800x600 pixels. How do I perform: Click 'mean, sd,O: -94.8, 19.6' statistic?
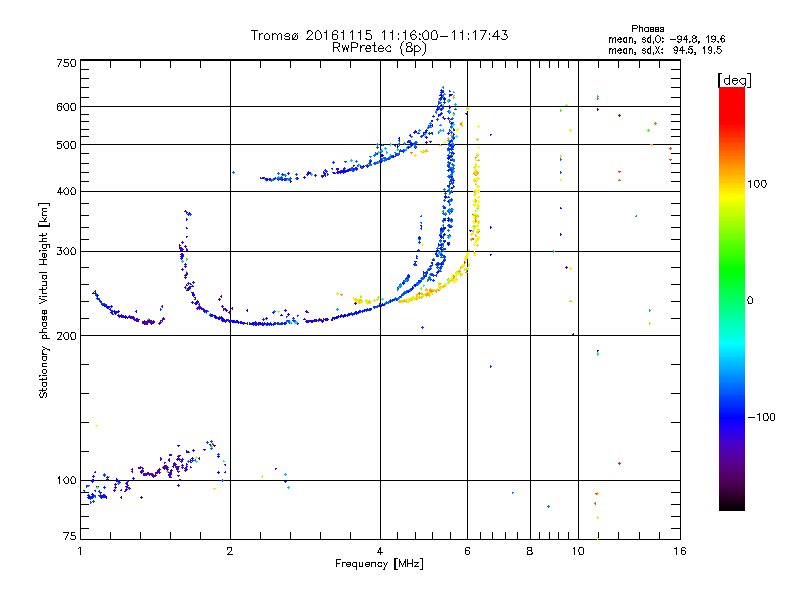coord(666,39)
